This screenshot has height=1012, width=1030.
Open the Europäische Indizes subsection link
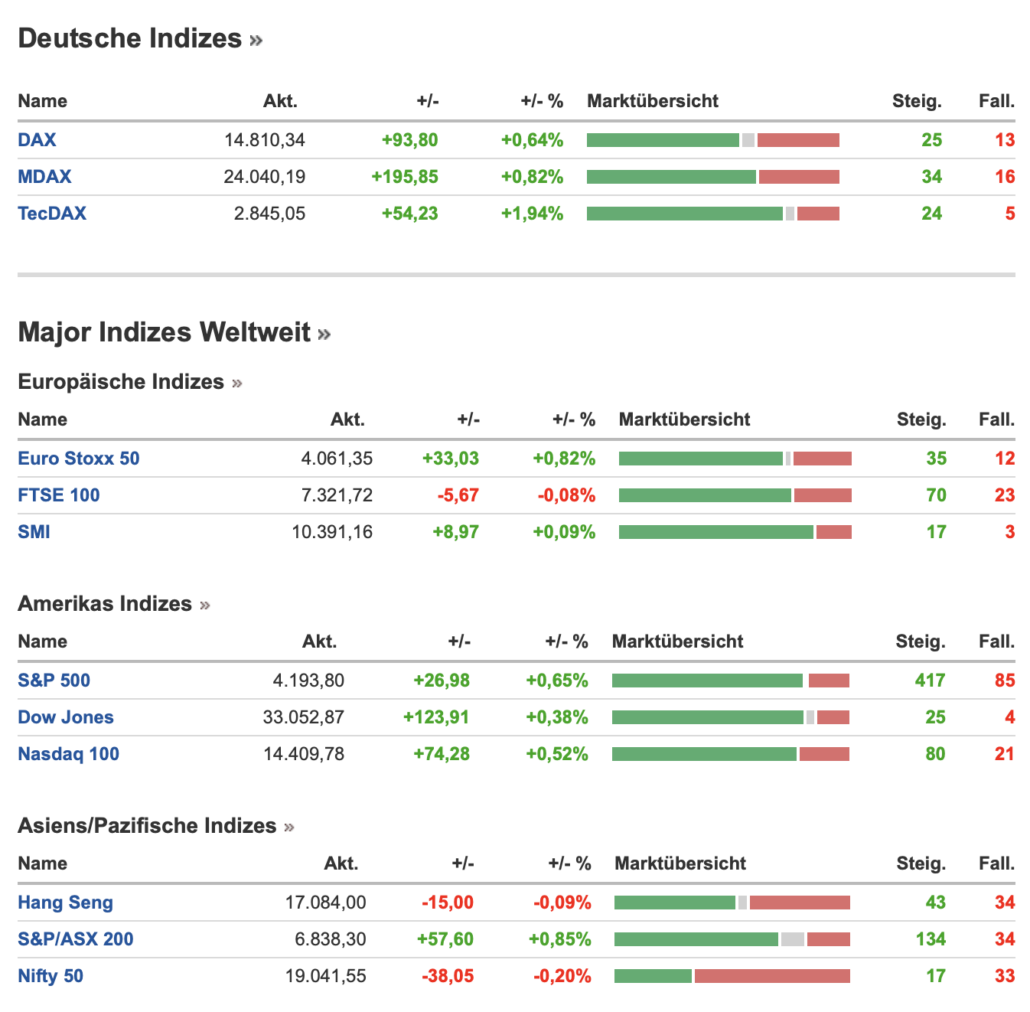[130, 382]
